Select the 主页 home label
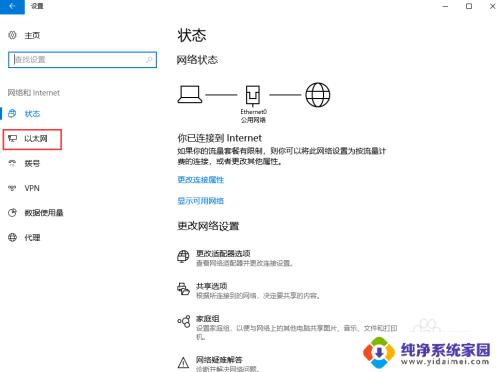Image resolution: width=500 pixels, height=372 pixels. click(32, 35)
